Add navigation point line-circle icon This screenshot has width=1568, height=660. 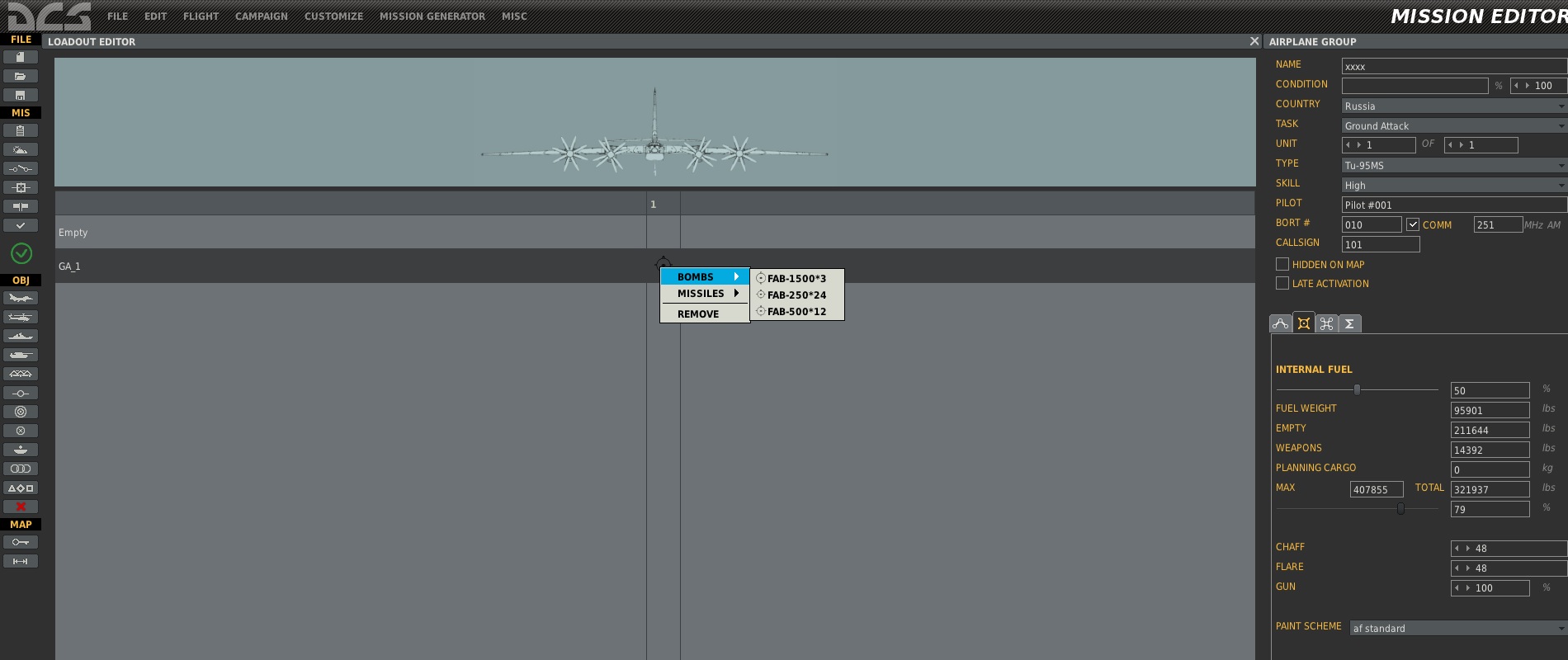tap(21, 393)
